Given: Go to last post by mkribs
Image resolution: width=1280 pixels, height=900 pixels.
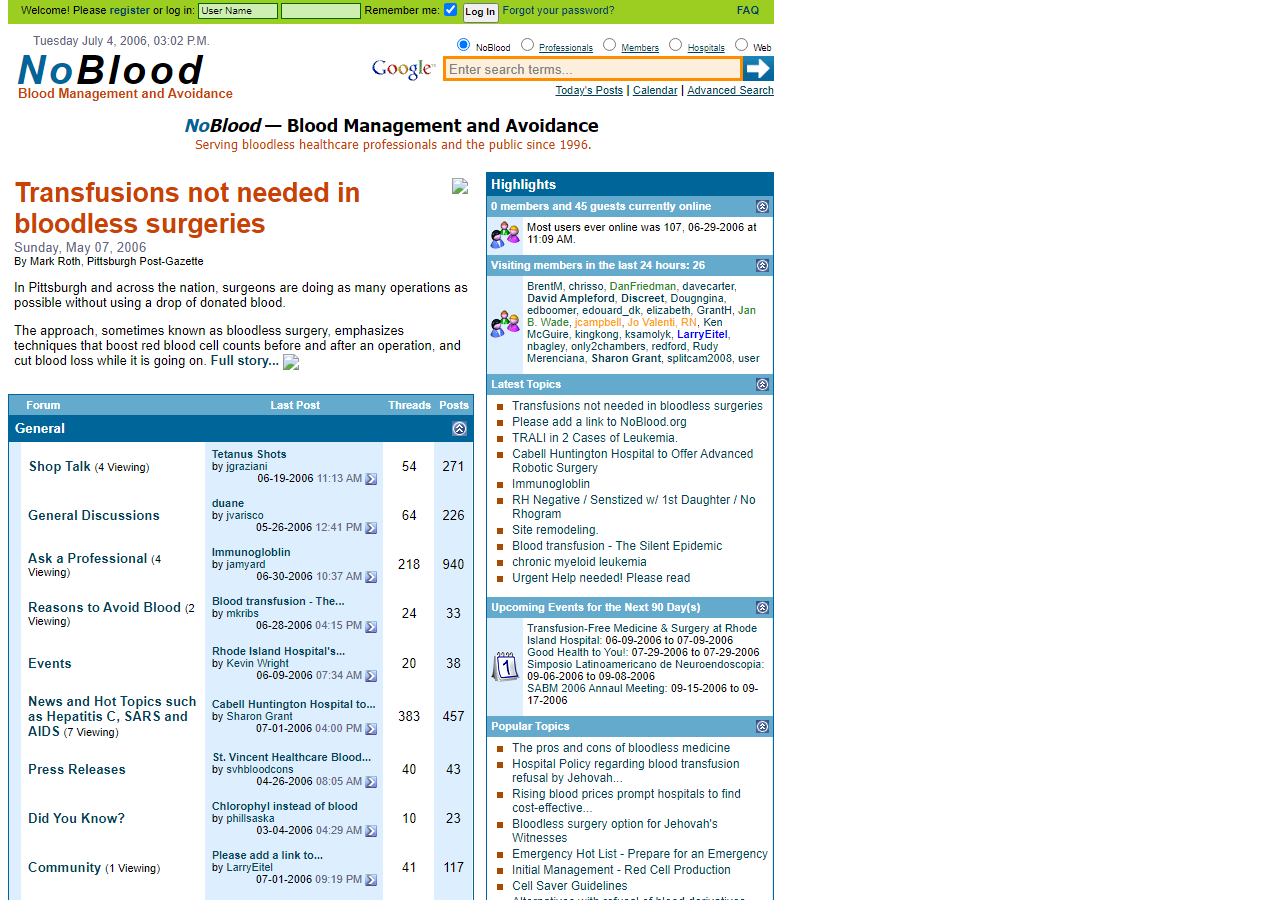Looking at the screenshot, I should pyautogui.click(x=371, y=627).
